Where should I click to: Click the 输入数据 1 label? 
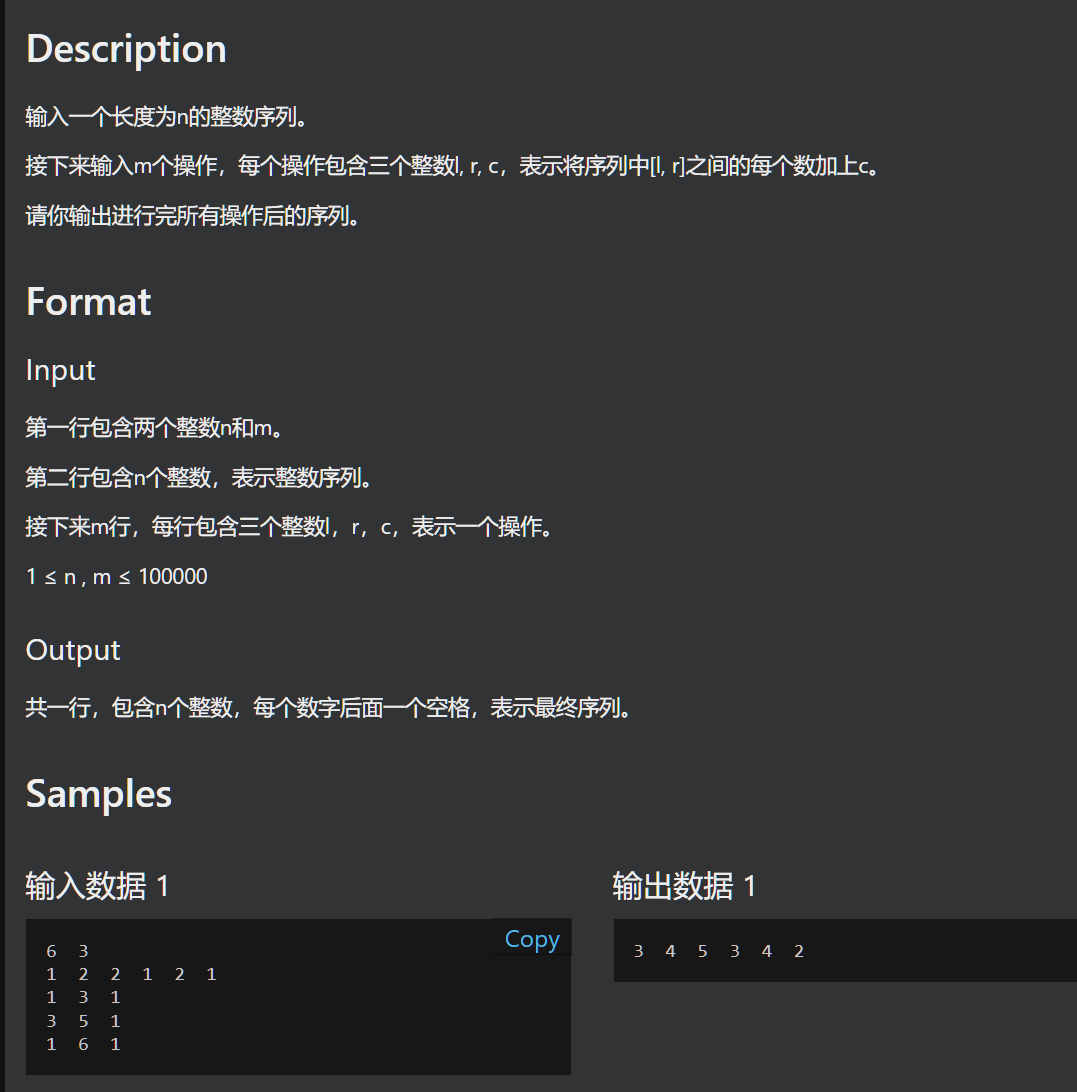pos(98,887)
